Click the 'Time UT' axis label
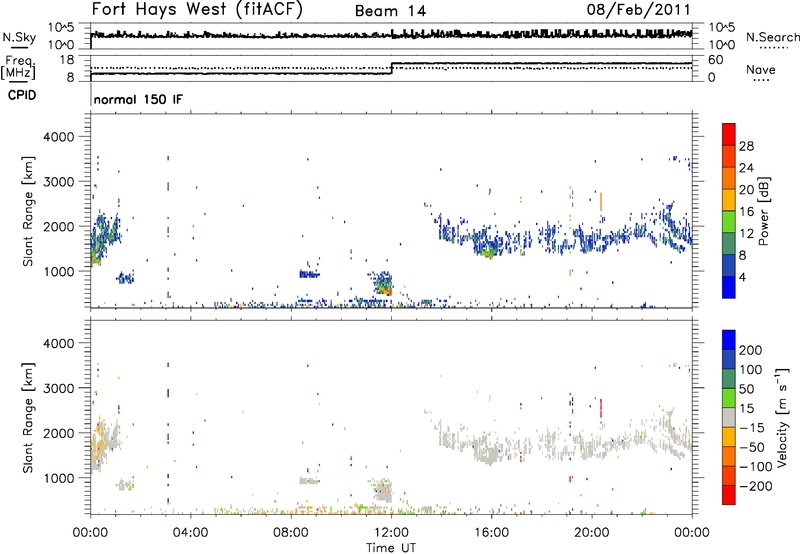 tap(391, 548)
